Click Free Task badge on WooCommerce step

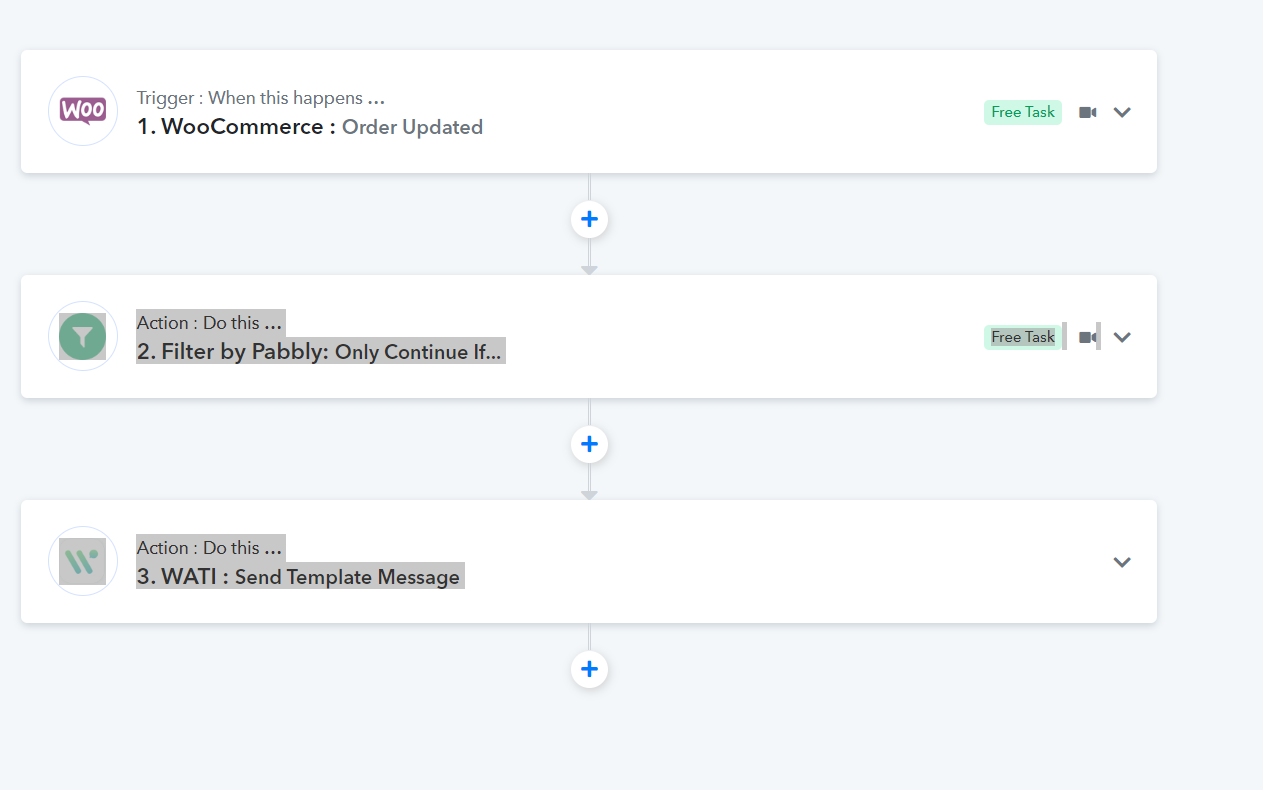click(1023, 112)
